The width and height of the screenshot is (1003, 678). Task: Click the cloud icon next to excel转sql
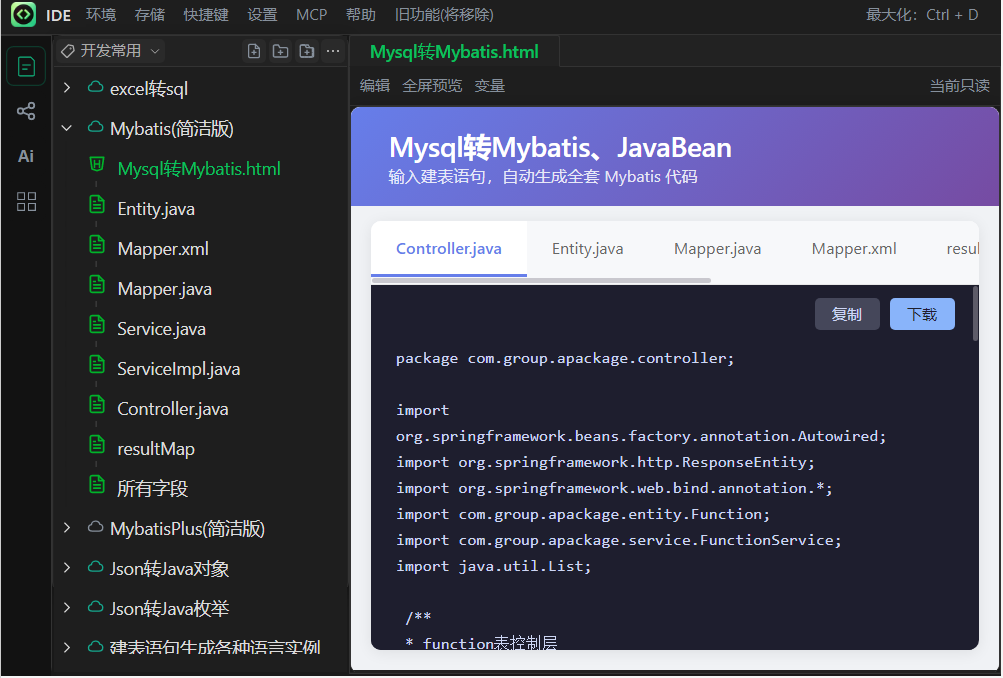click(95, 87)
